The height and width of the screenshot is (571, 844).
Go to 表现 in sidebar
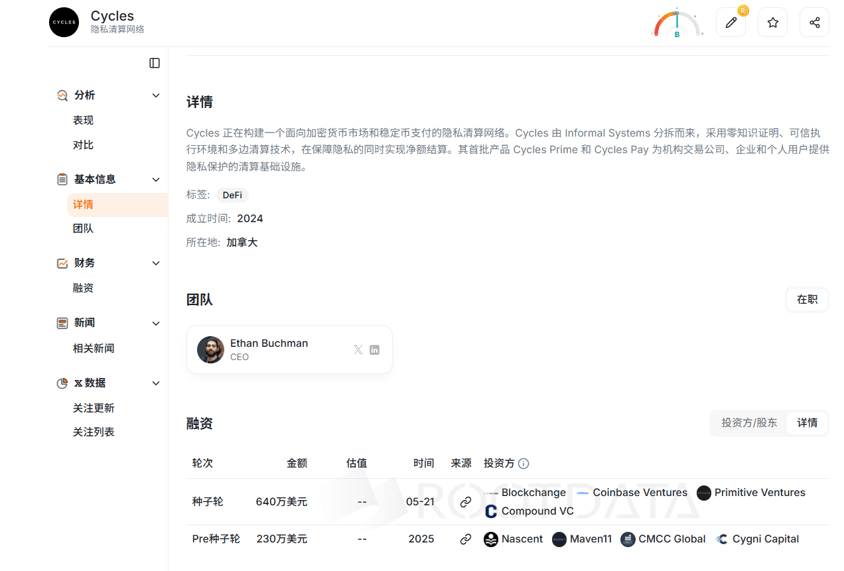[83, 120]
